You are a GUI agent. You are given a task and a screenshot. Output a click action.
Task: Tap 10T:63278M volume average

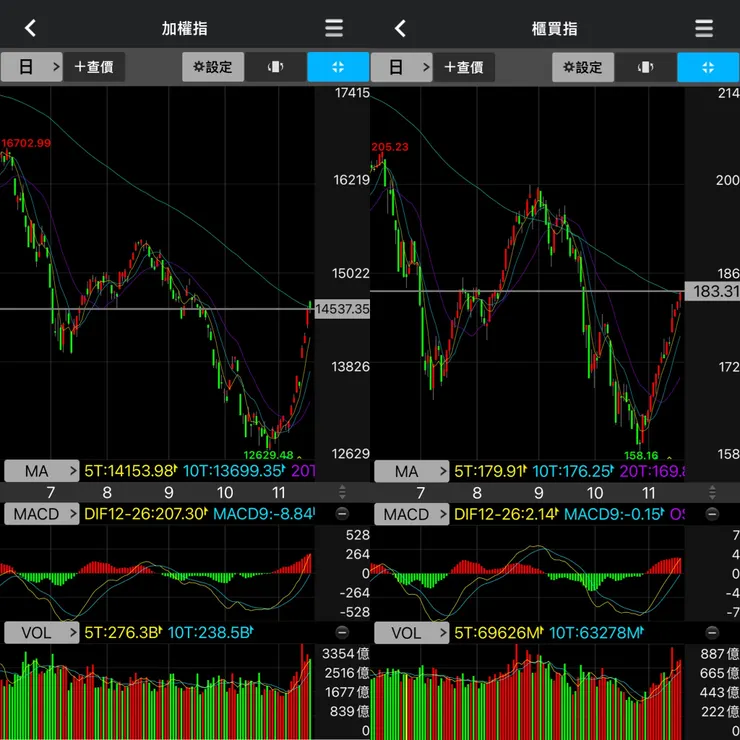pos(597,632)
